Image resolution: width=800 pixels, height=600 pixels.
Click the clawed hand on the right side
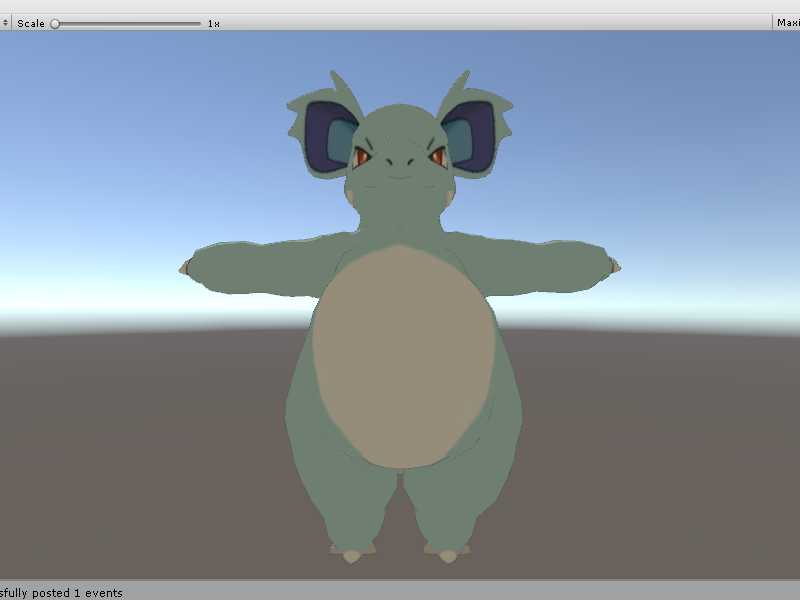click(612, 266)
